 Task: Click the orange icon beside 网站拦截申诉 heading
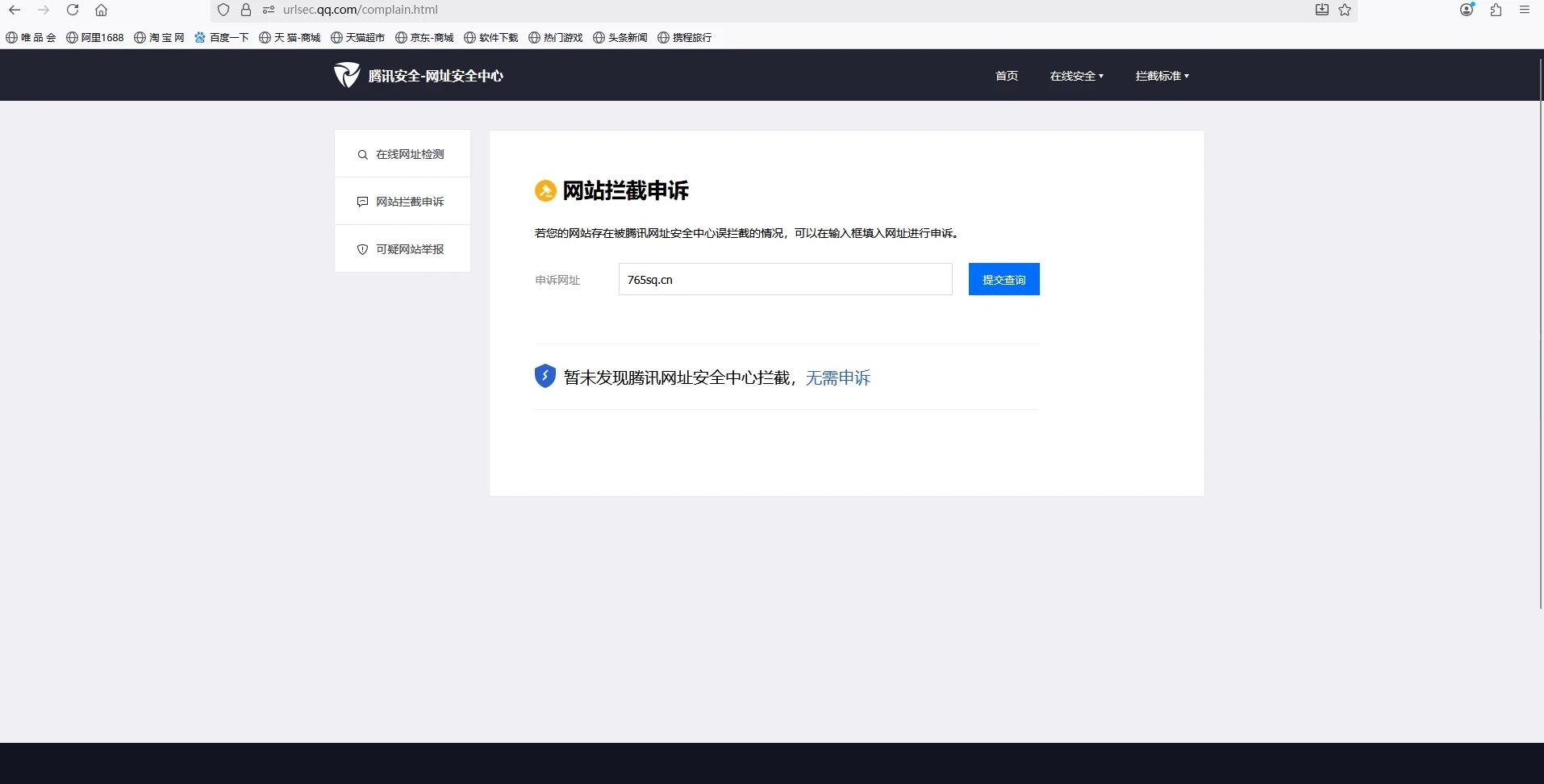545,191
